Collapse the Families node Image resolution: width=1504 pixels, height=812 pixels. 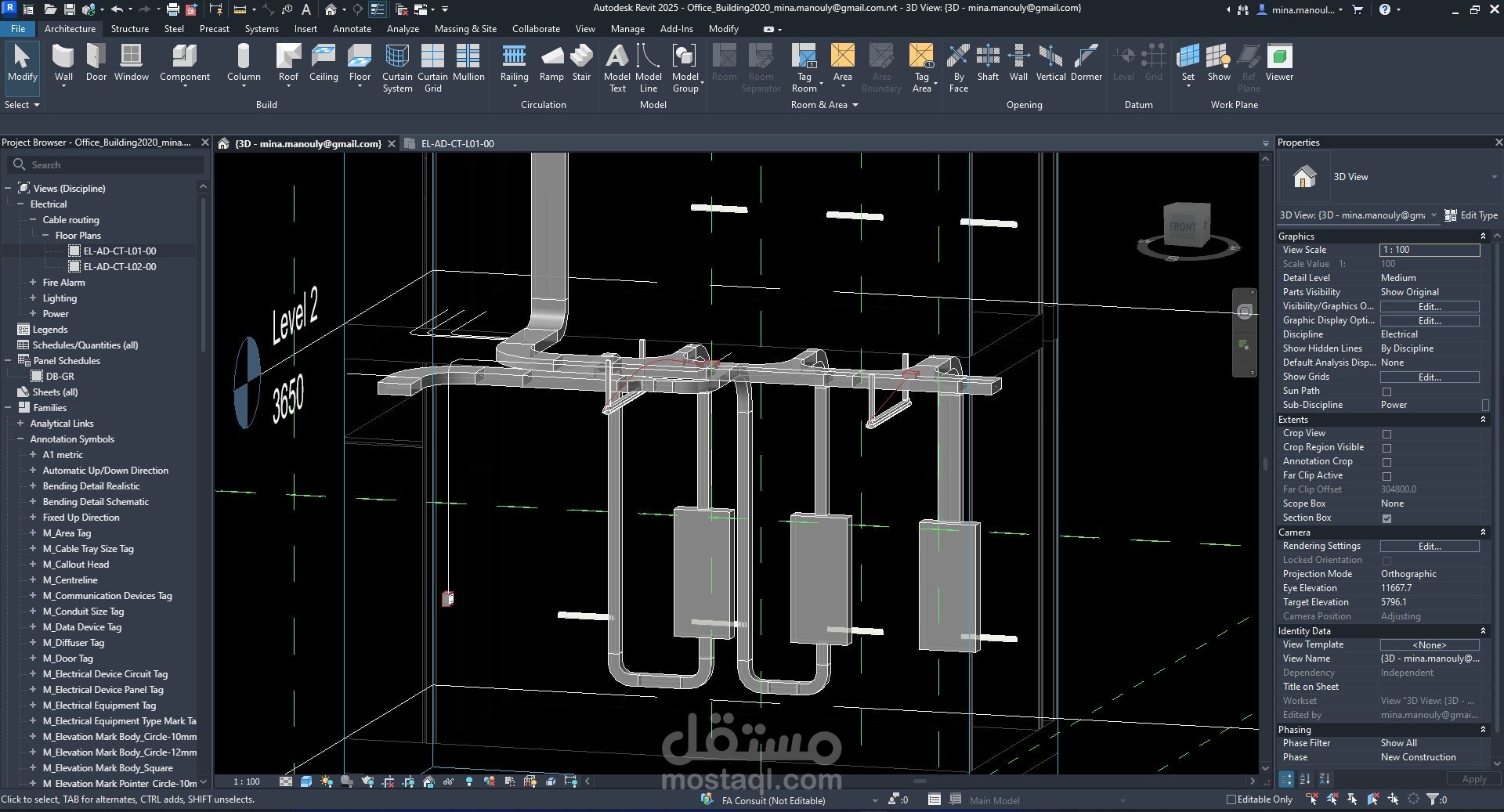point(8,407)
